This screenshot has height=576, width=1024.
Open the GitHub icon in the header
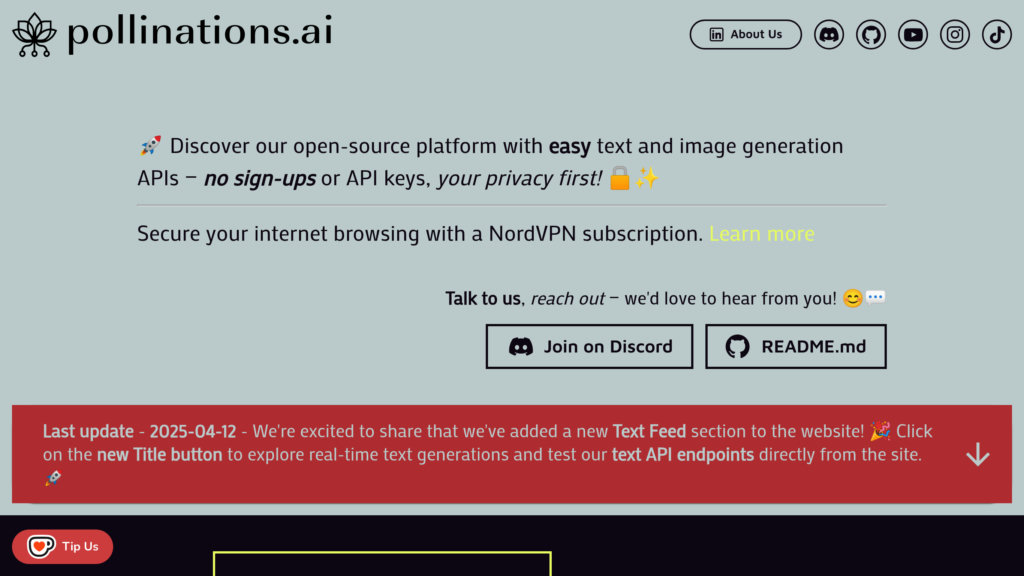871,35
